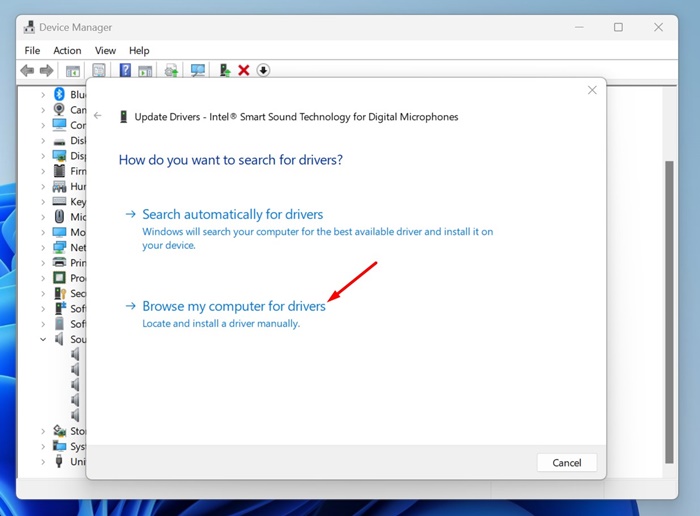The image size is (700, 516).
Task: Open the Action menu
Action: point(67,50)
